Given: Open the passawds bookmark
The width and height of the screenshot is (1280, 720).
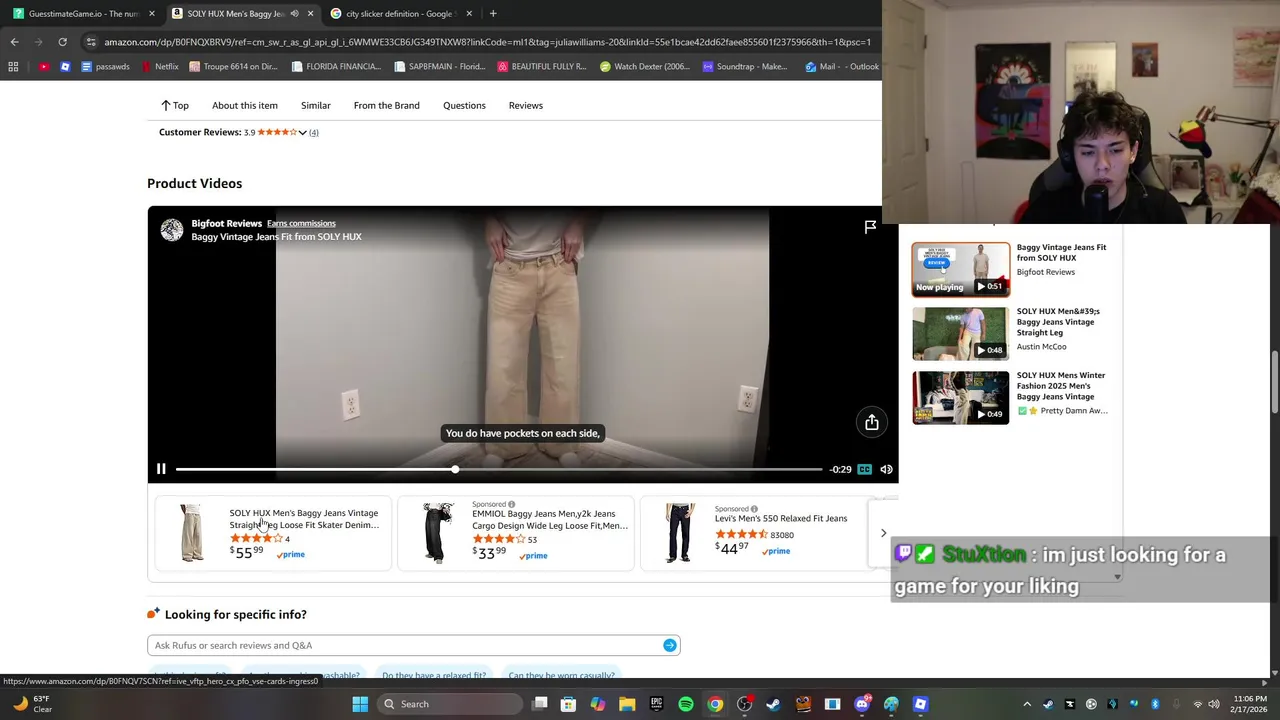Looking at the screenshot, I should [105, 67].
